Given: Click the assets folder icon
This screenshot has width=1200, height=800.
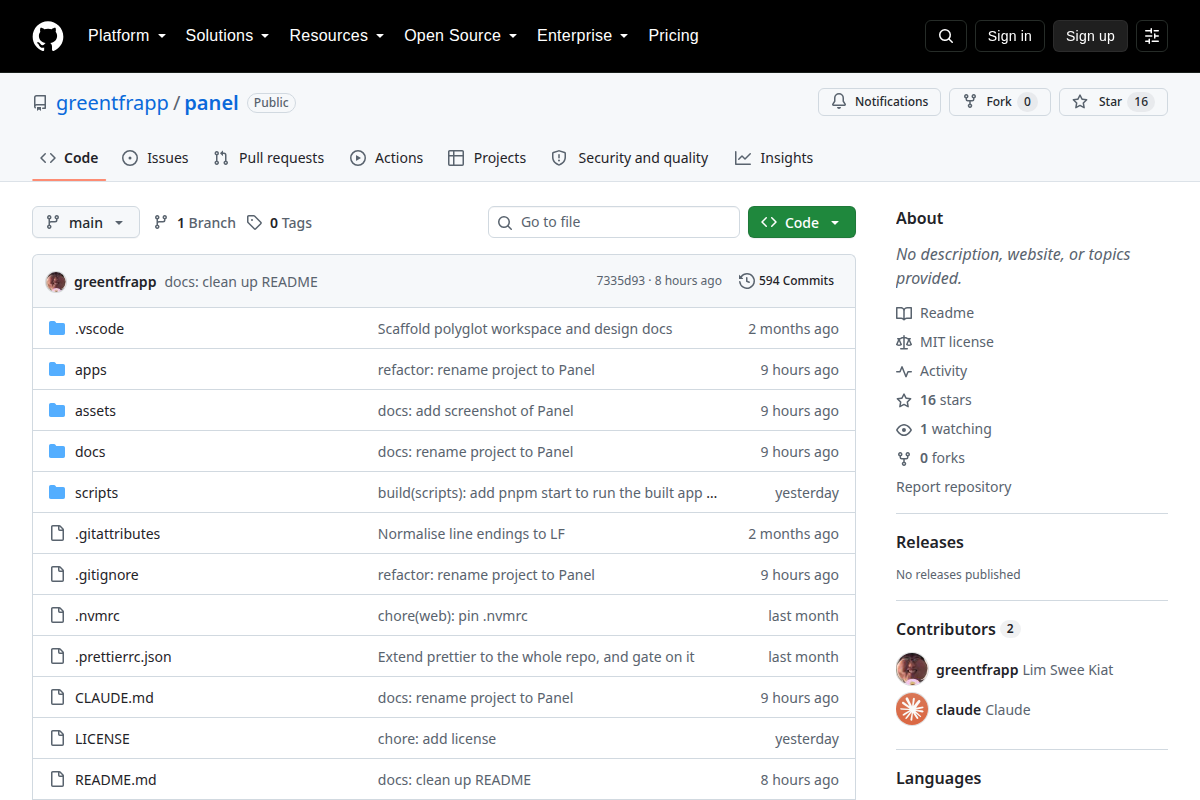Looking at the screenshot, I should (57, 411).
